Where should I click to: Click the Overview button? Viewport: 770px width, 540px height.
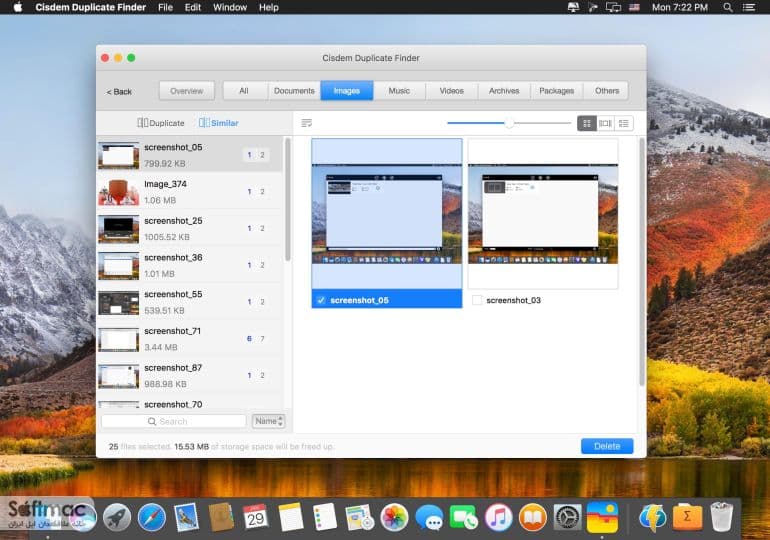[187, 91]
